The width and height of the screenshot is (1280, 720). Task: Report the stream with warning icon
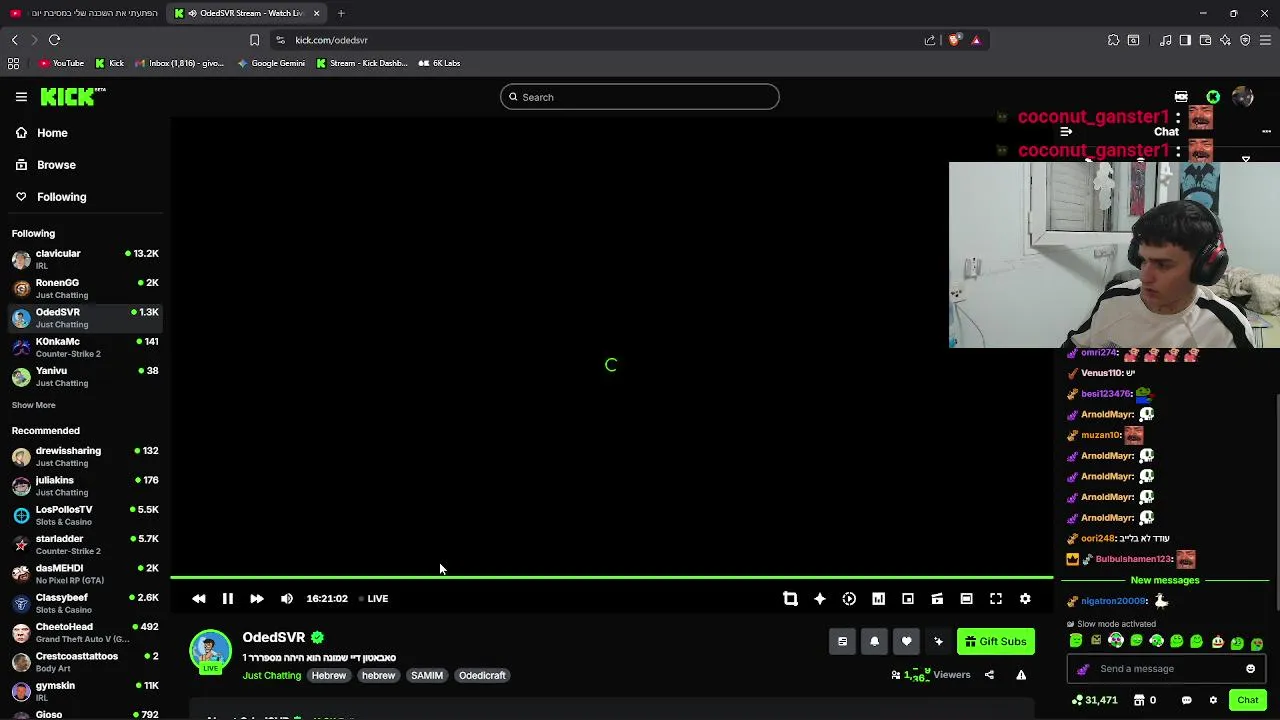pos(1021,675)
